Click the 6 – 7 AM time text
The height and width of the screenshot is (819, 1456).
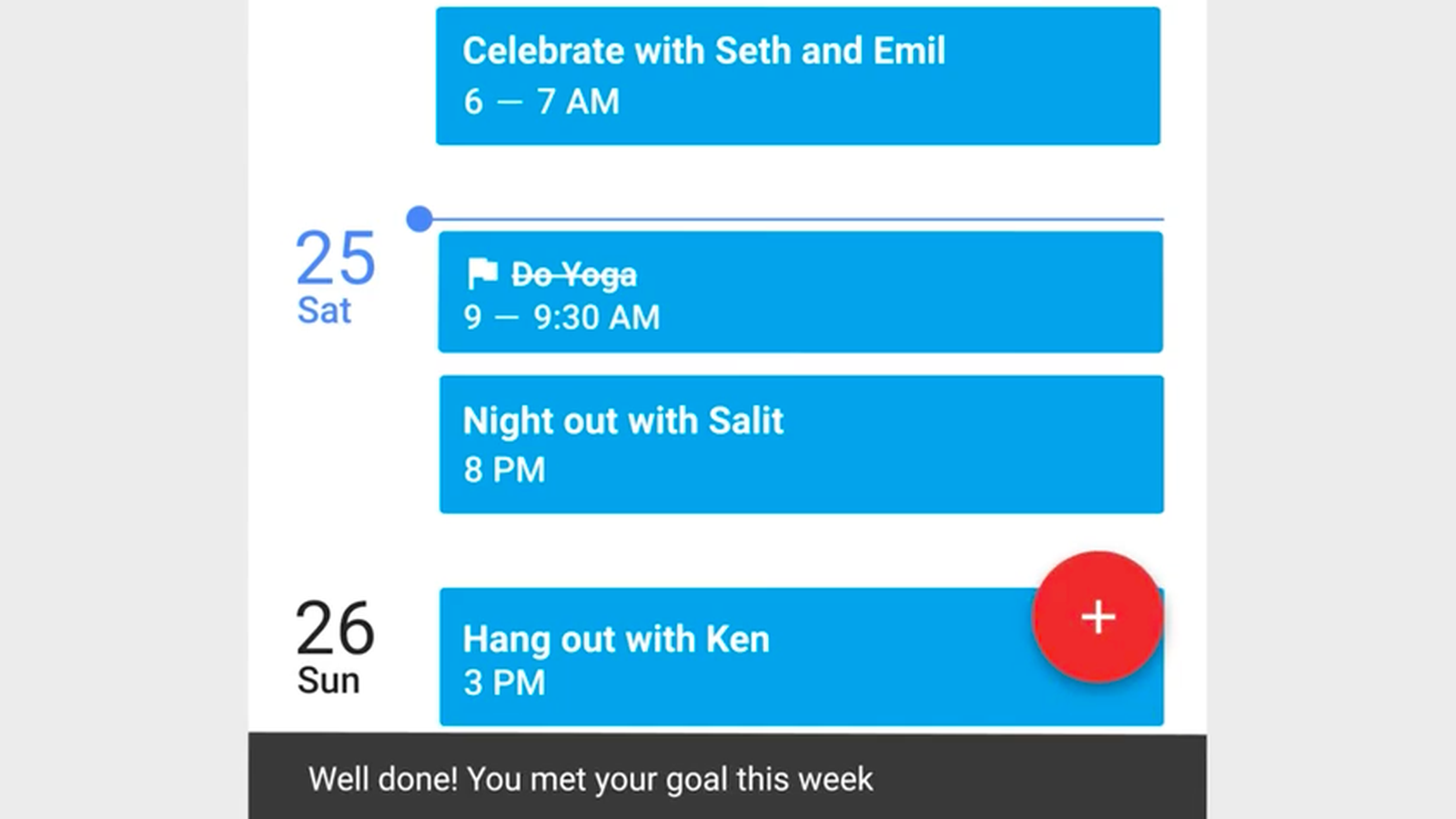[541, 101]
